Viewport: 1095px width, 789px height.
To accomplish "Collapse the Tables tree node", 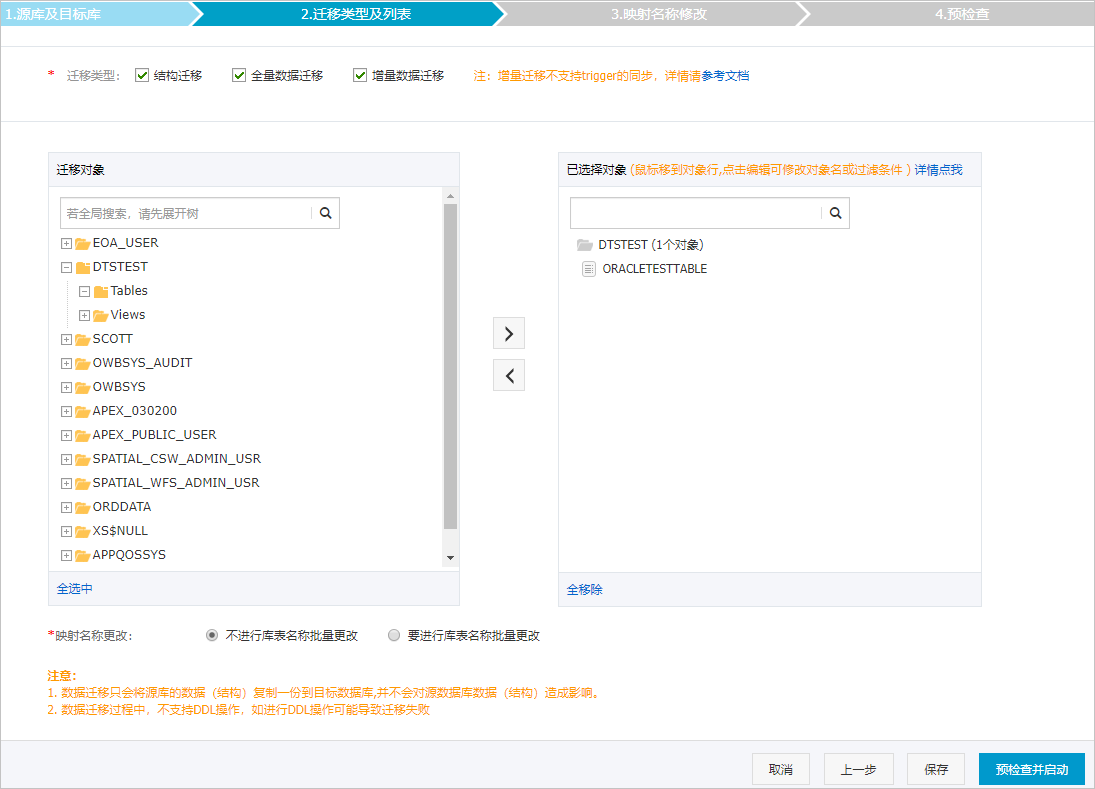I will 84,291.
